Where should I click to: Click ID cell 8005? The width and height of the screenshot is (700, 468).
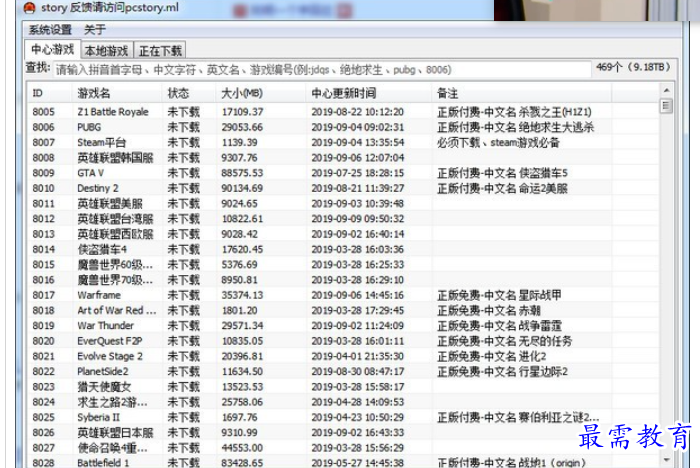click(x=43, y=112)
